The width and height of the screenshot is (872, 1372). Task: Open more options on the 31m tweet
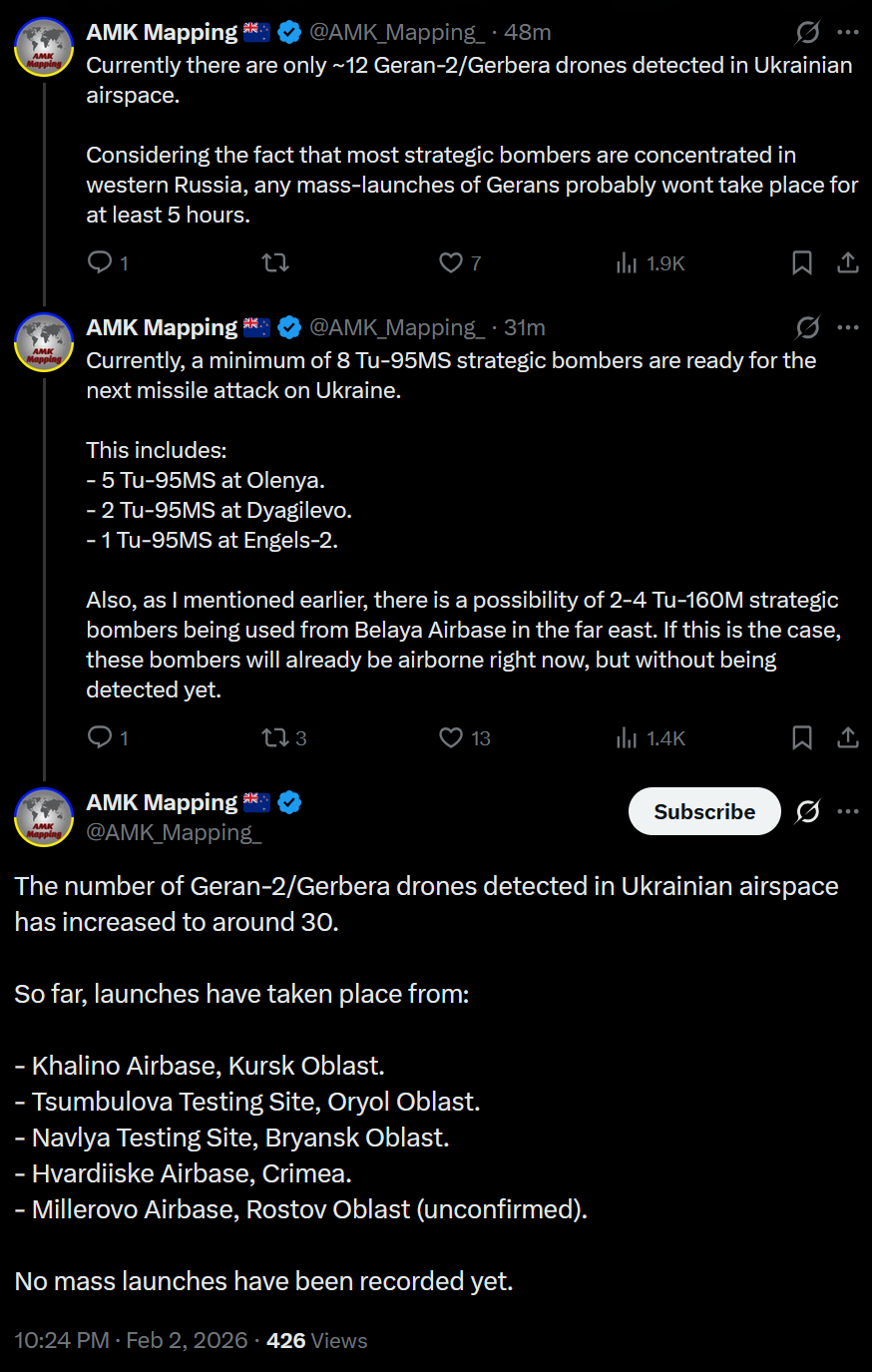coord(848,327)
